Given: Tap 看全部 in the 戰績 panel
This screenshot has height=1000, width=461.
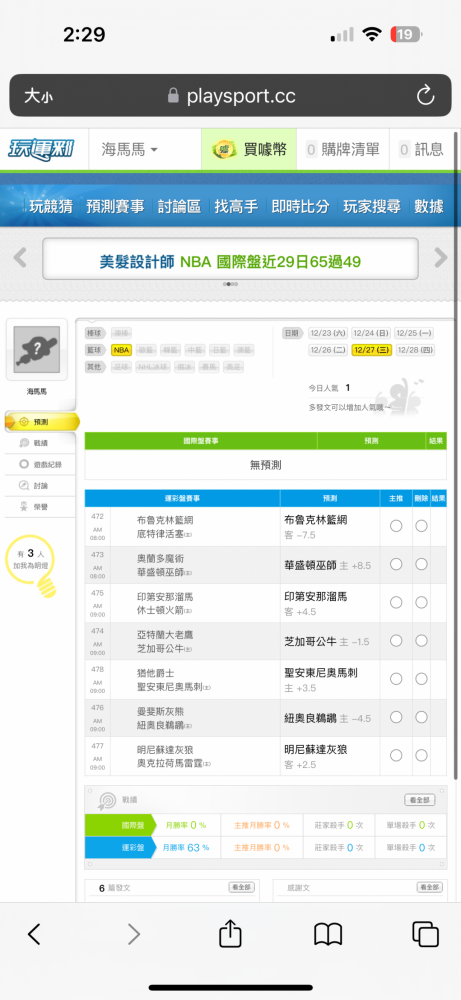Looking at the screenshot, I should (420, 800).
